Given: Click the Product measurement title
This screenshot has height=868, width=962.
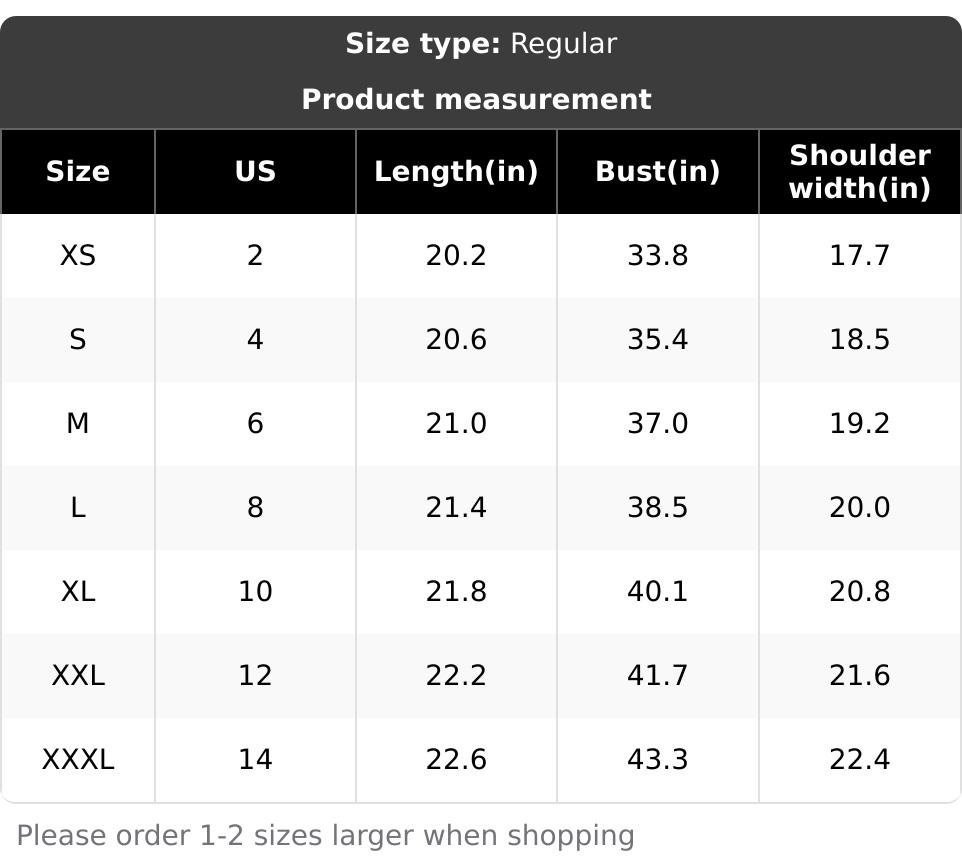Looking at the screenshot, I should tap(476, 100).
